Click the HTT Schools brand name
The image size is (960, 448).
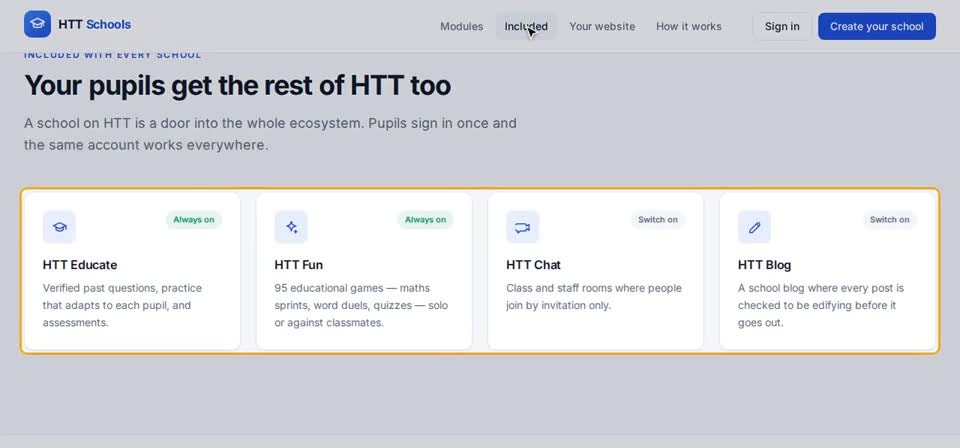click(x=94, y=24)
